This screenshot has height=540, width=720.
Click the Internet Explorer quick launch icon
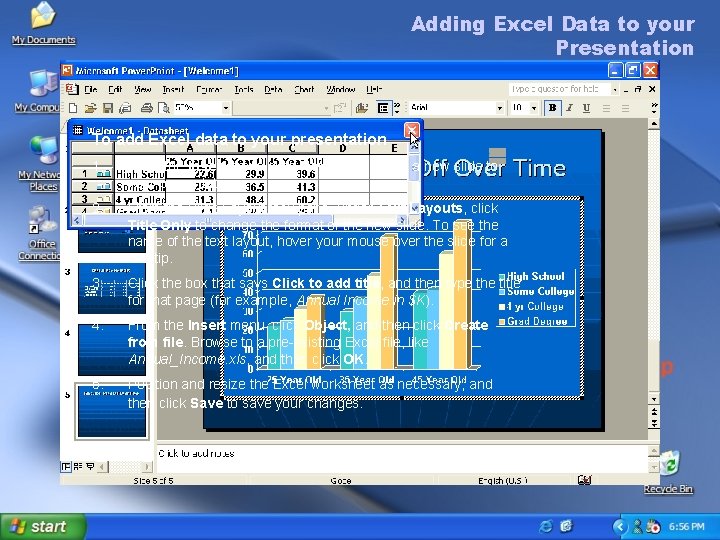(546, 526)
